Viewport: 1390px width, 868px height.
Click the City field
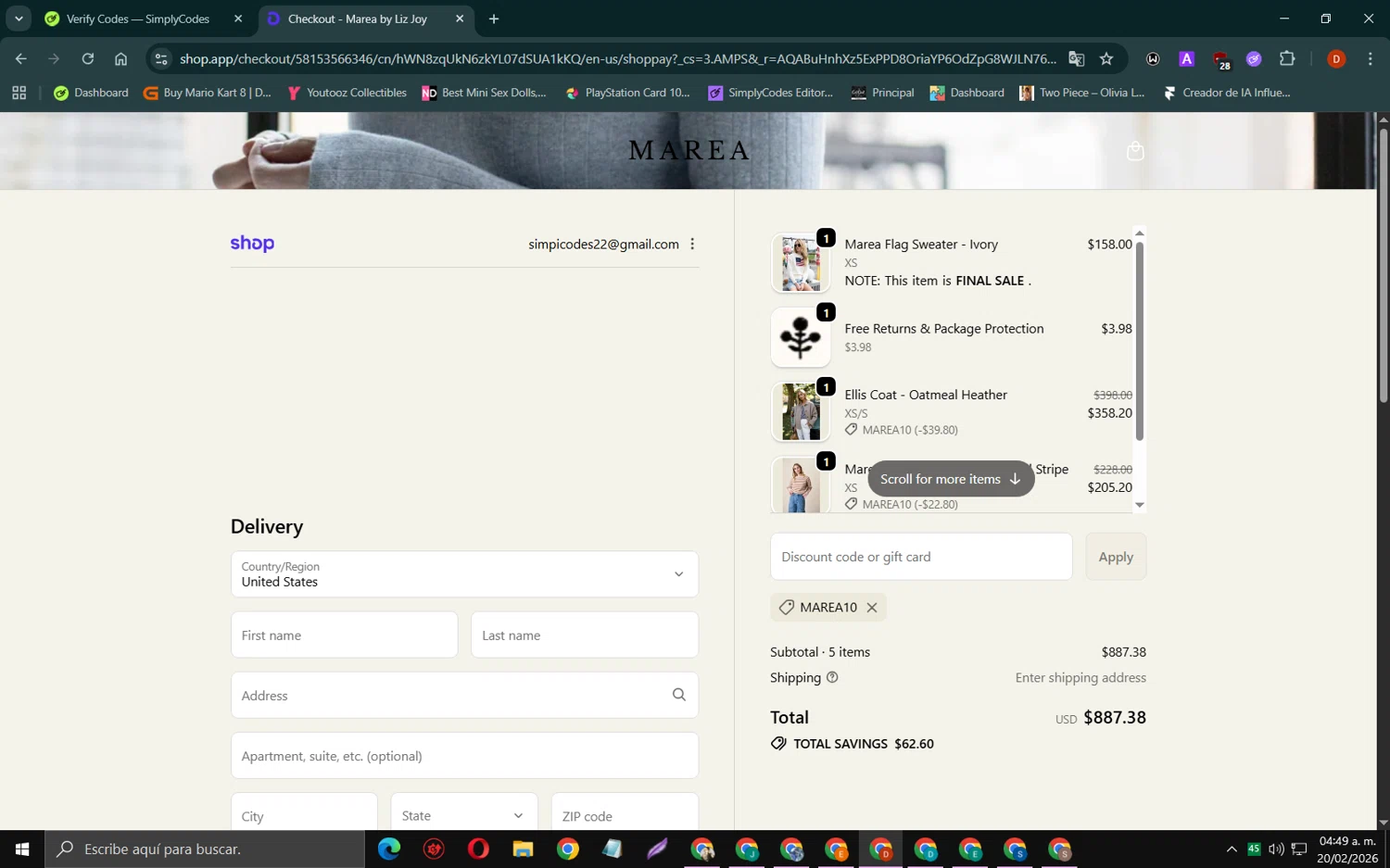click(304, 815)
